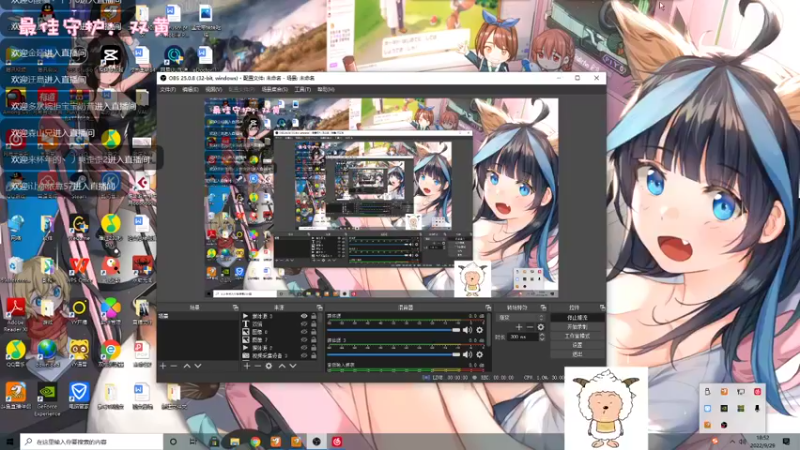This screenshot has width=800, height=450.
Task: Open settings gear of first mixer channel
Action: 480,330
